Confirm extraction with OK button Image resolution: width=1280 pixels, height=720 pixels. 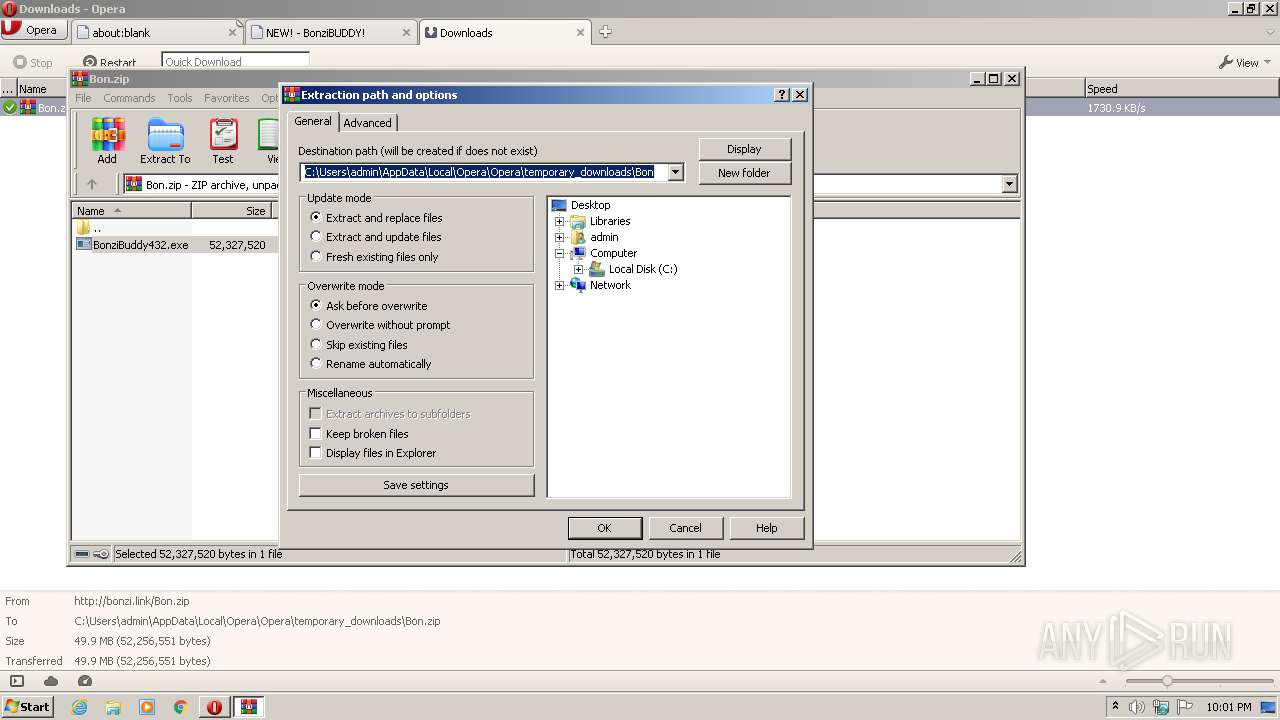604,528
